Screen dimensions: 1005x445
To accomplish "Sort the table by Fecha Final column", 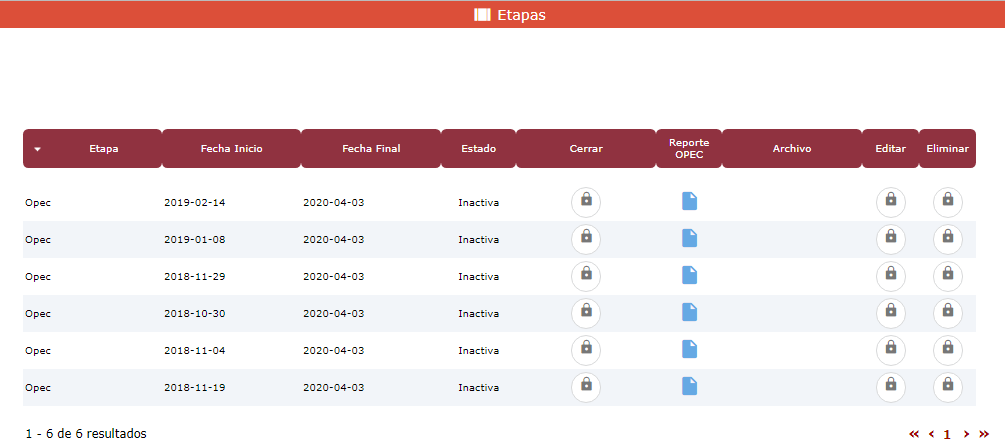I will [371, 149].
